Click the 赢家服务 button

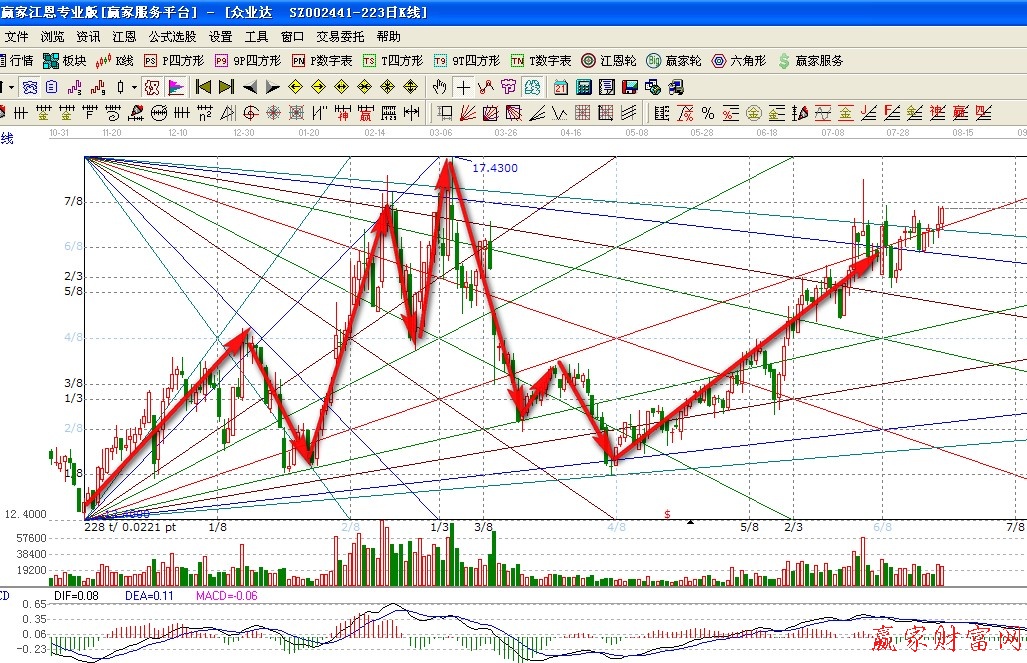810,61
